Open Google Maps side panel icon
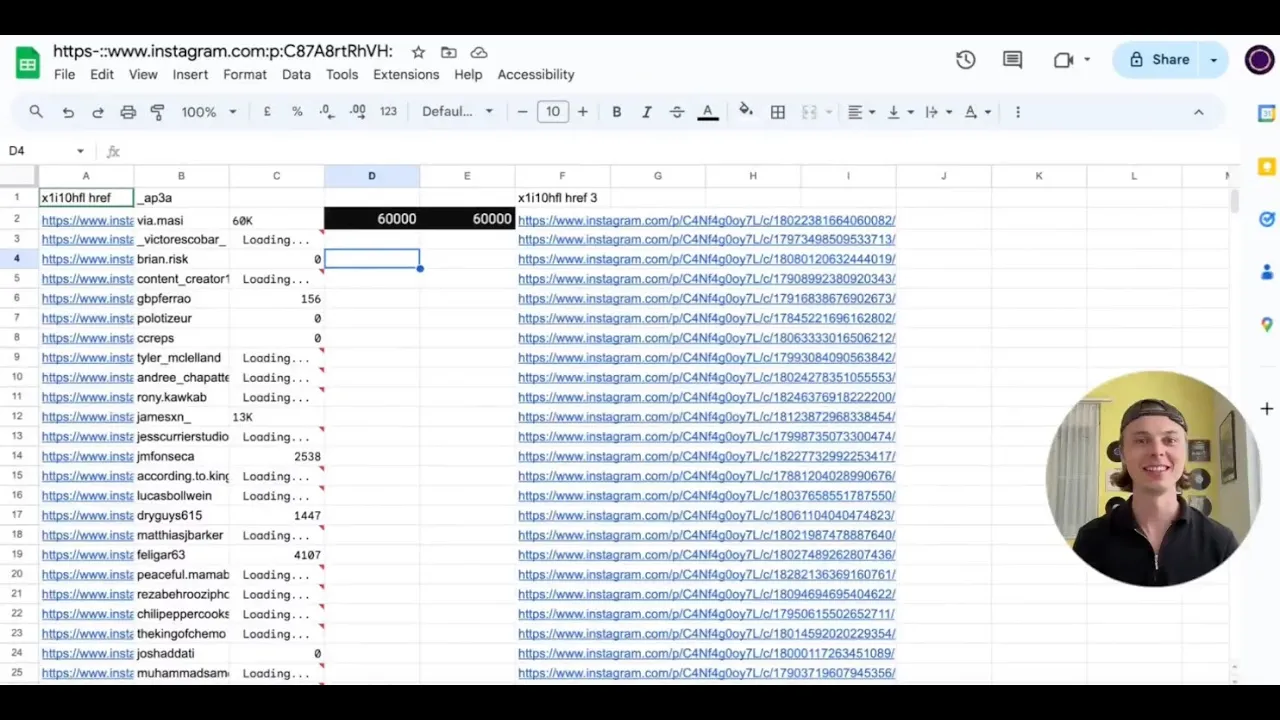This screenshot has width=1280, height=720. tap(1266, 325)
